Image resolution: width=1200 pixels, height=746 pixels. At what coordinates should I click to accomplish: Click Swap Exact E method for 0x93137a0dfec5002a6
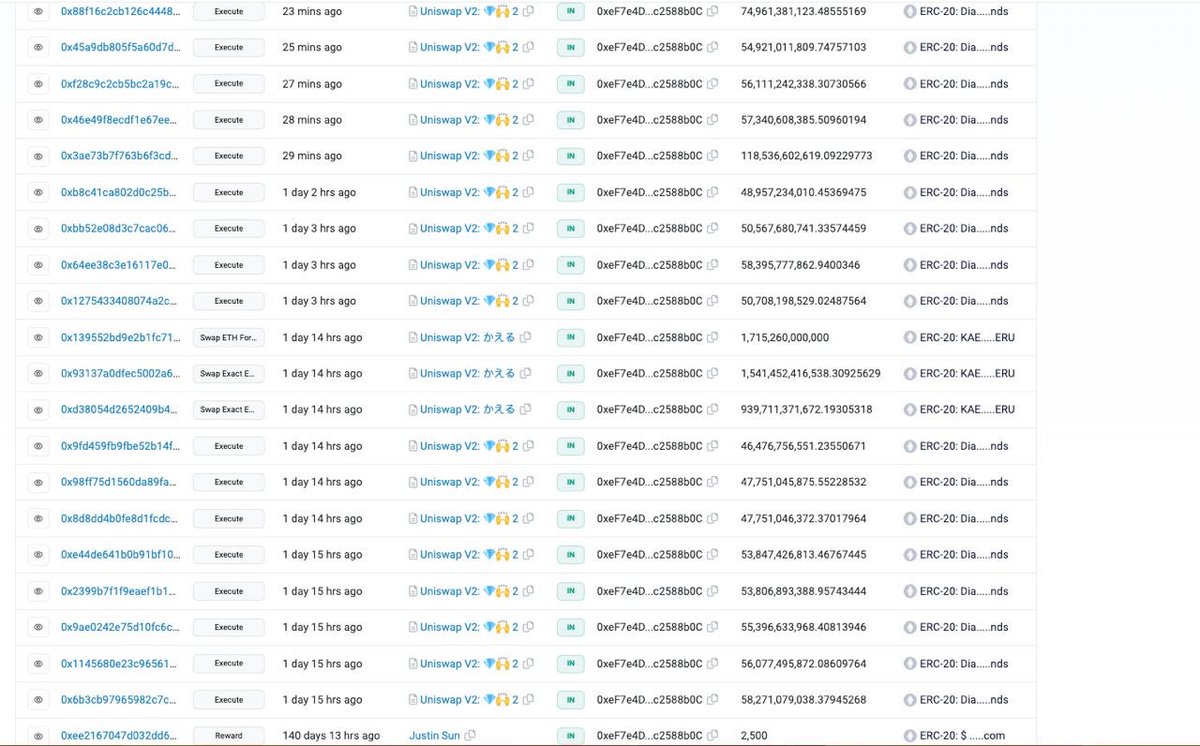pyautogui.click(x=228, y=373)
